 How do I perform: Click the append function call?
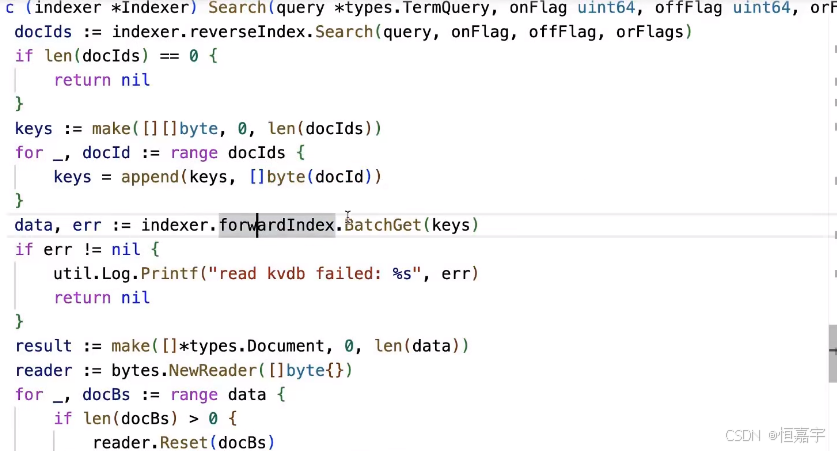point(150,177)
